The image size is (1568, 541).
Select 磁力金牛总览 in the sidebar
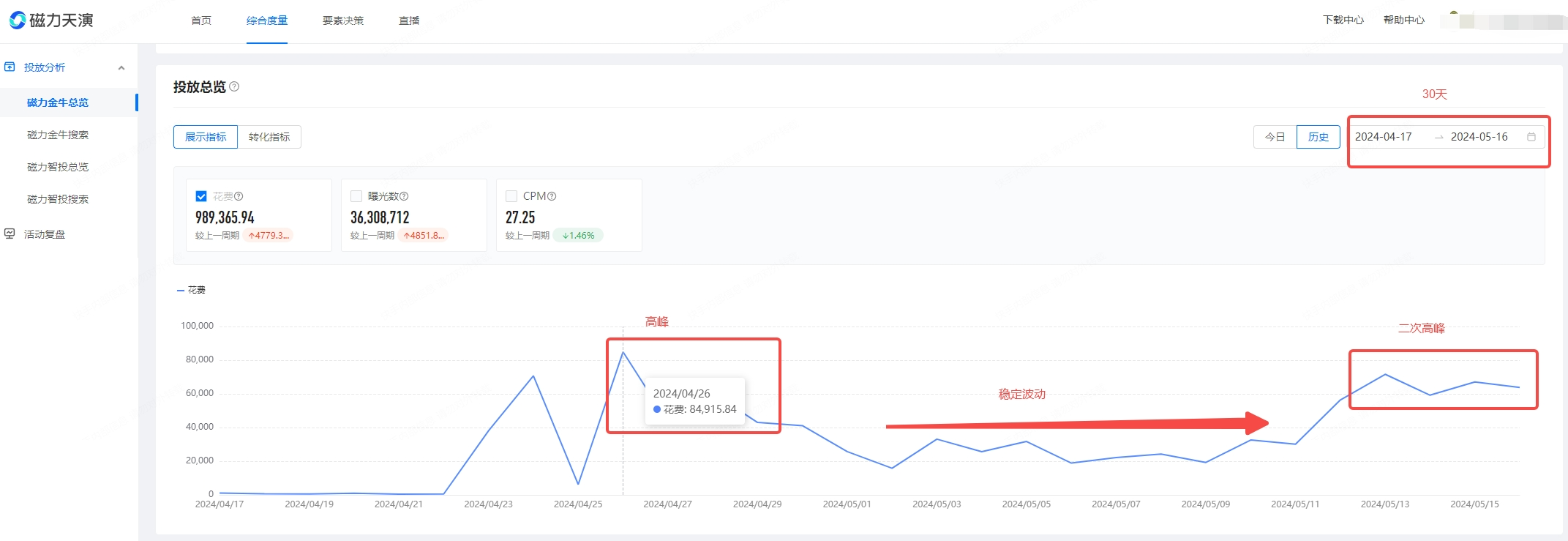click(58, 102)
